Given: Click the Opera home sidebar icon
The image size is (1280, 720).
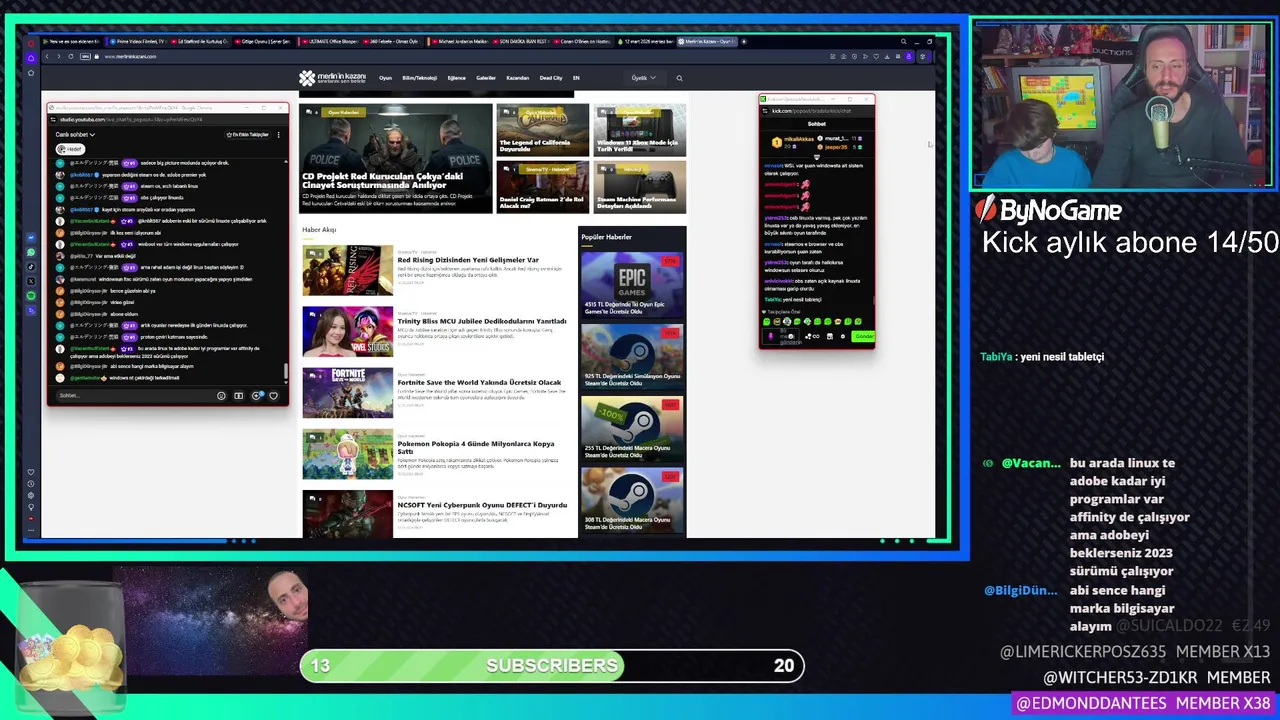Looking at the screenshot, I should [x=31, y=58].
